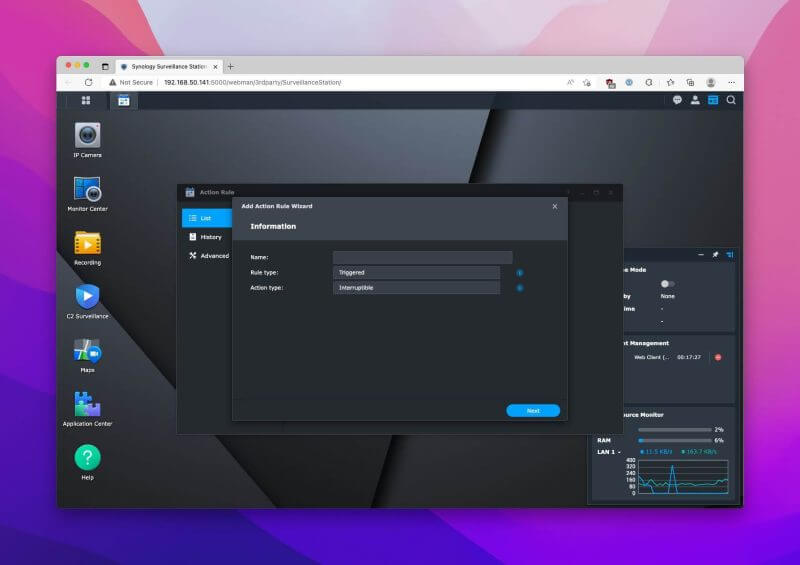Open the Action type dropdown showing Interruptible
This screenshot has height=565, width=800.
click(416, 288)
